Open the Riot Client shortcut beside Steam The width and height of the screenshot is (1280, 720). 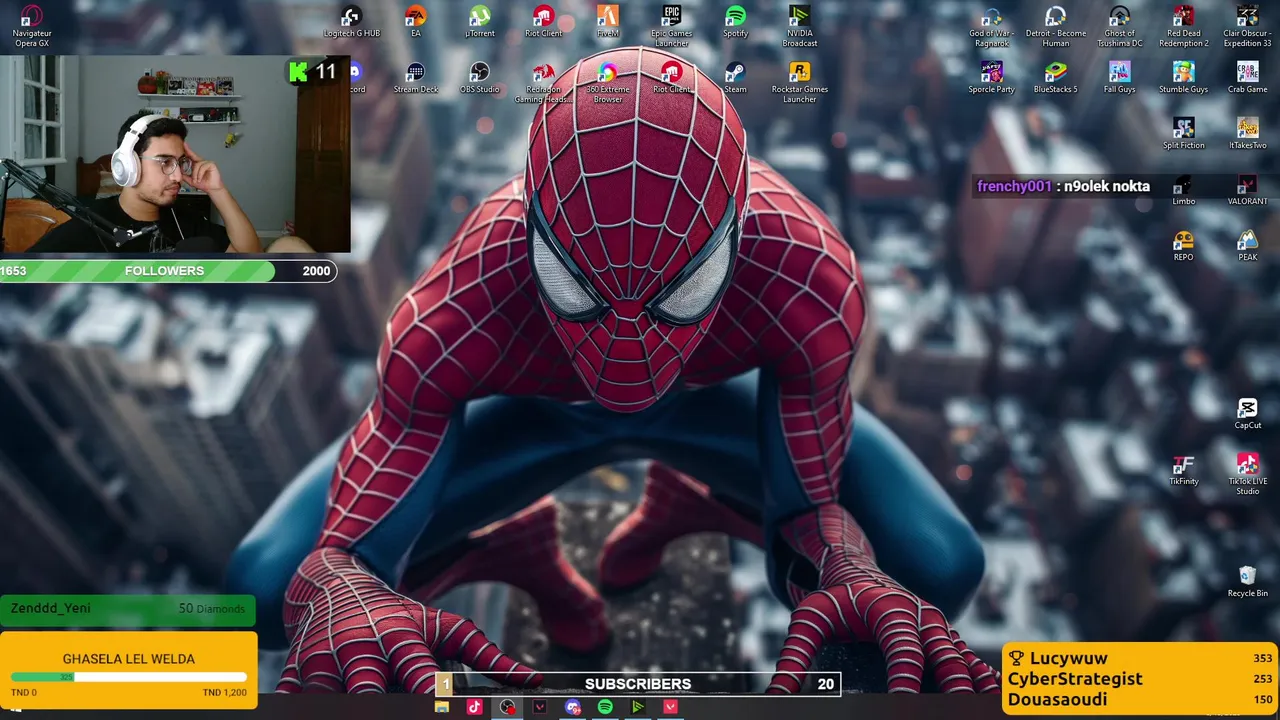point(672,78)
